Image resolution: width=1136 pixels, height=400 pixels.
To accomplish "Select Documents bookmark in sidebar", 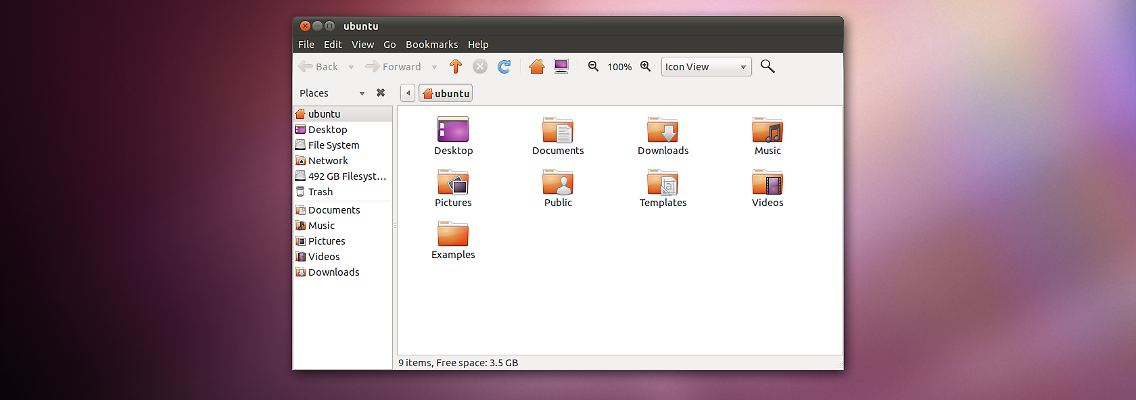I will click(x=343, y=210).
